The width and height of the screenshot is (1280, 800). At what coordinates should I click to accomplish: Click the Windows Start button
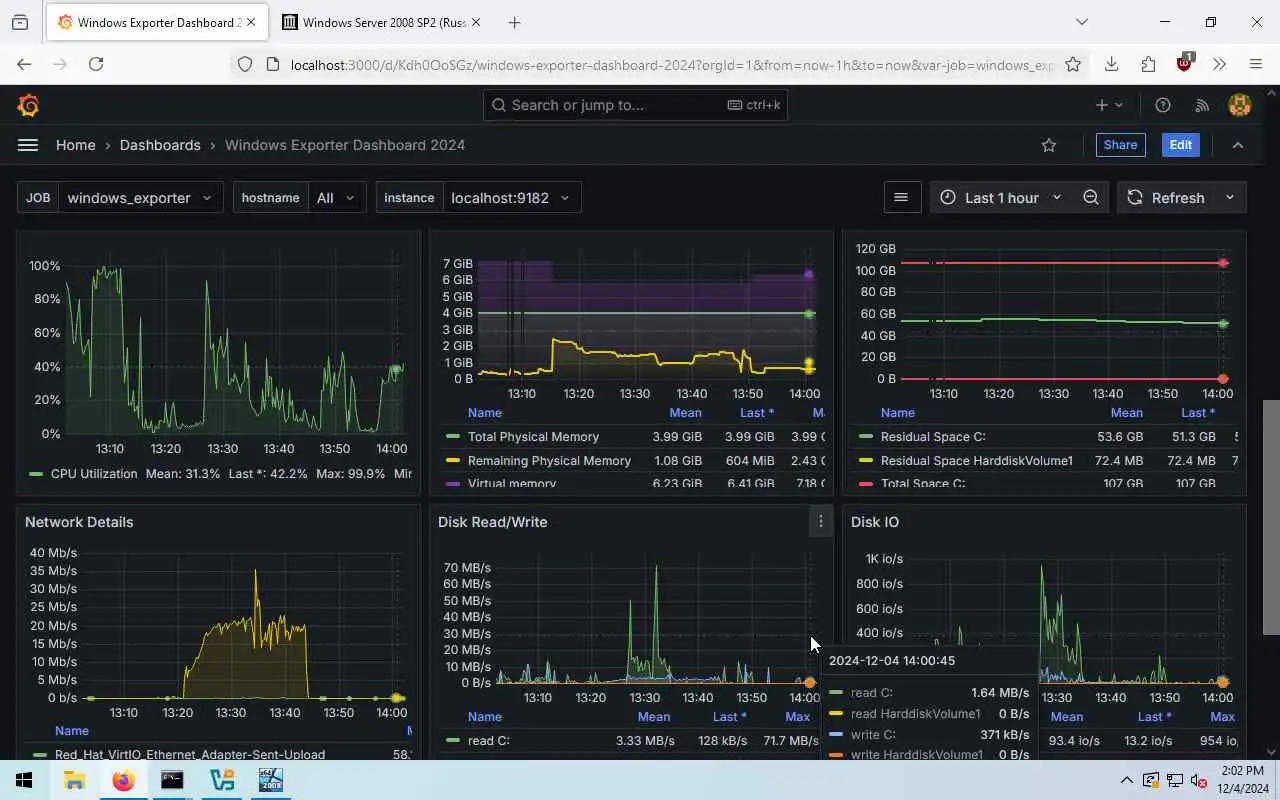(x=24, y=780)
